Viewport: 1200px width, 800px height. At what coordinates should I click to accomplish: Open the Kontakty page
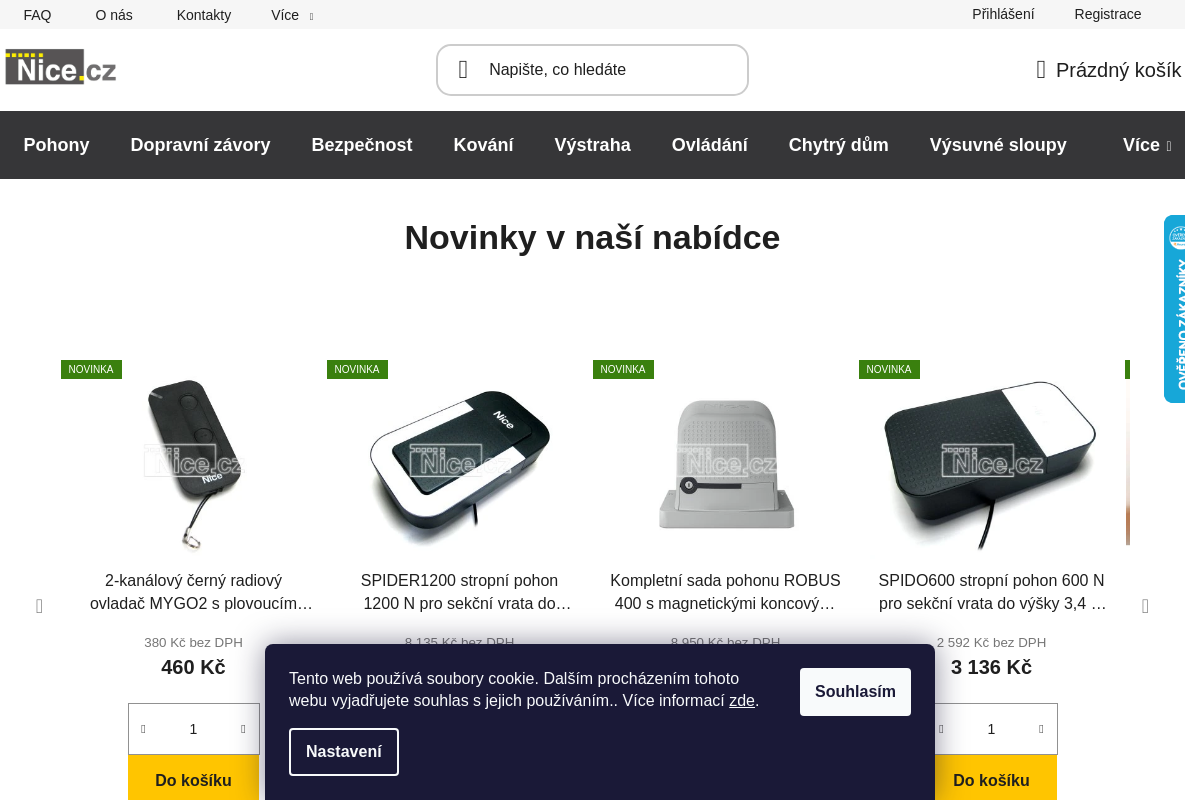click(x=204, y=15)
